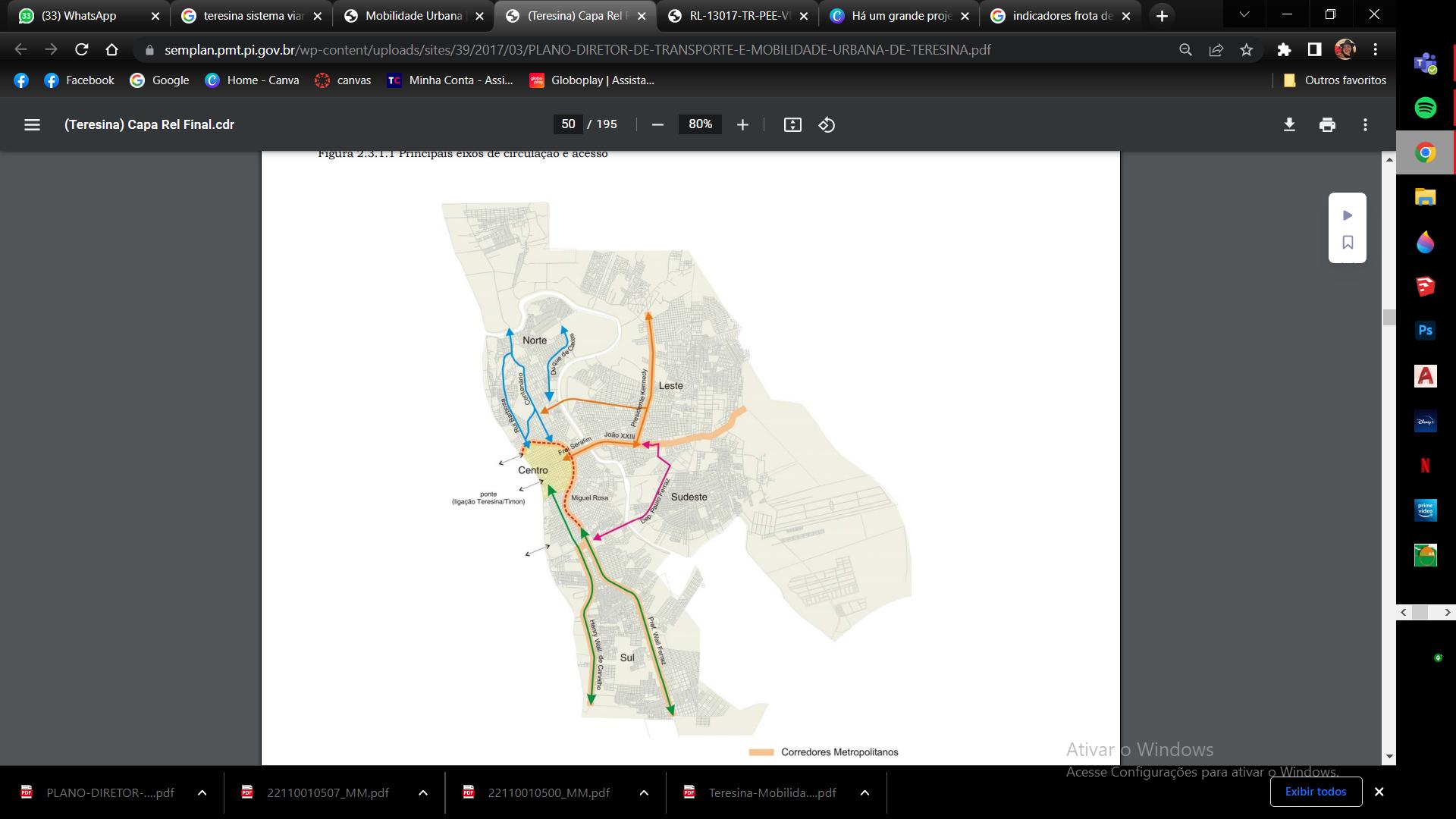
Task: Expand options for 22110010507_MM.pdf download
Action: [423, 792]
